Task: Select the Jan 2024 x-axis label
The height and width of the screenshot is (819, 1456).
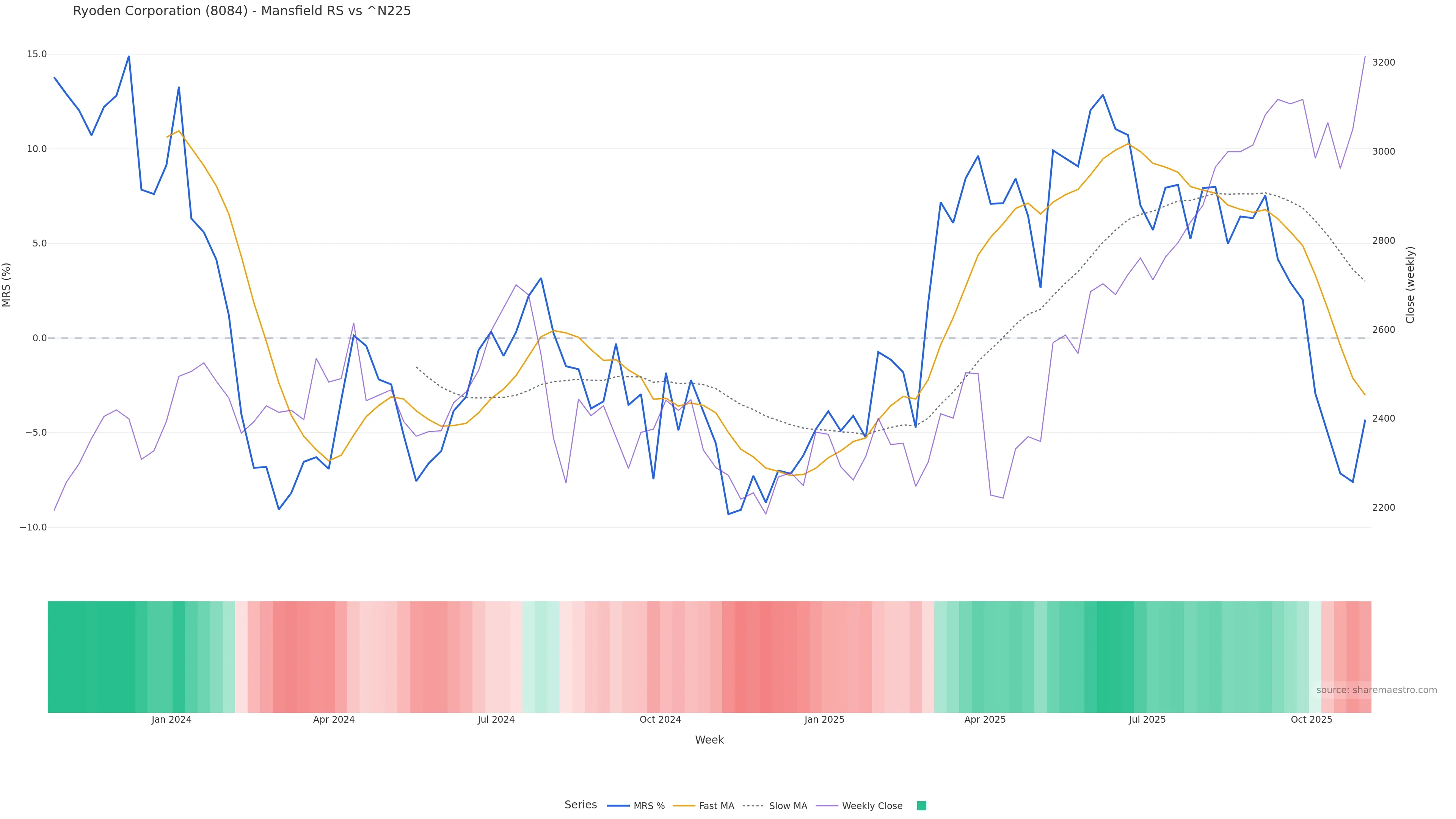Action: (171, 720)
